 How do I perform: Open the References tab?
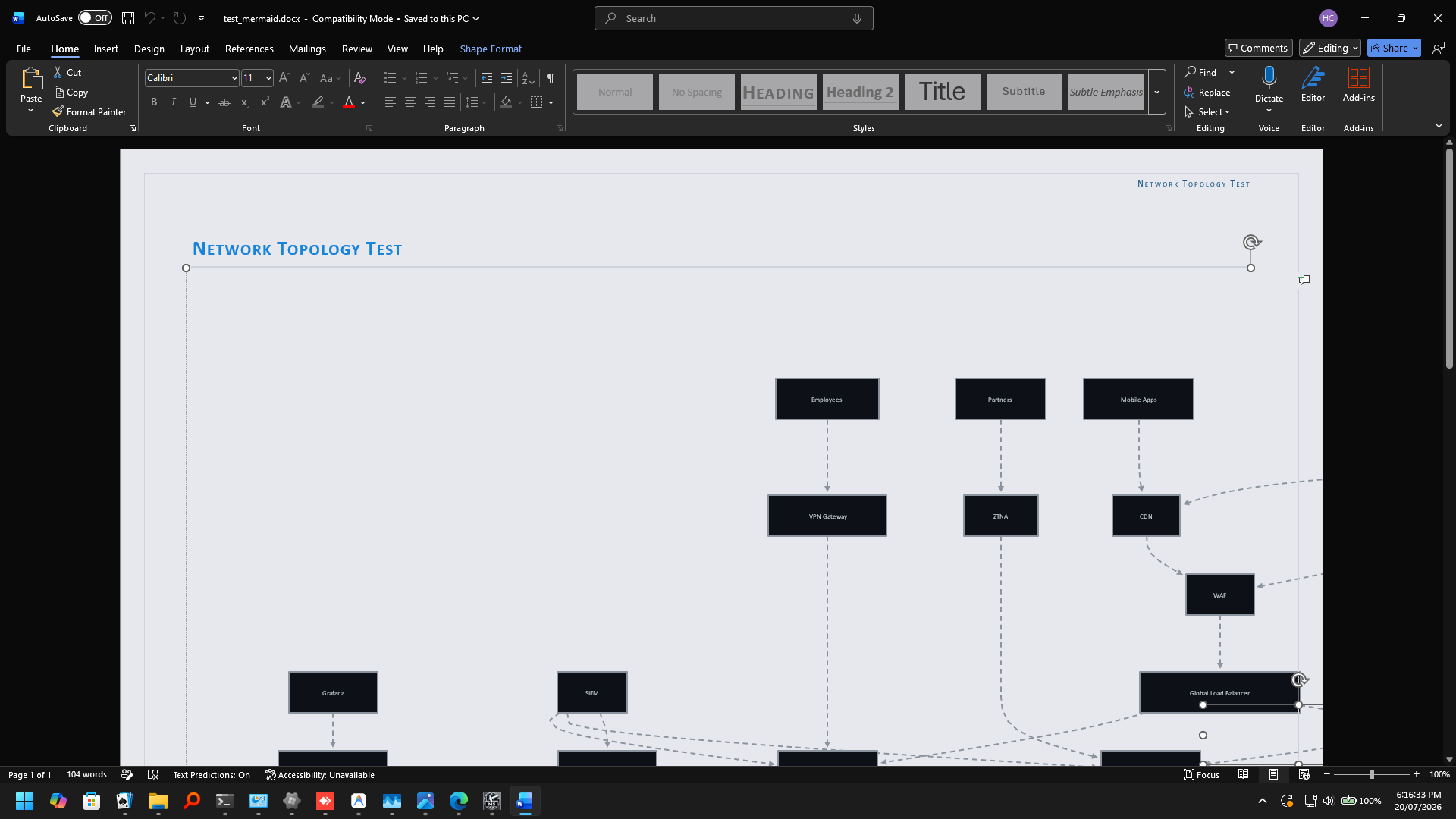coord(249,49)
